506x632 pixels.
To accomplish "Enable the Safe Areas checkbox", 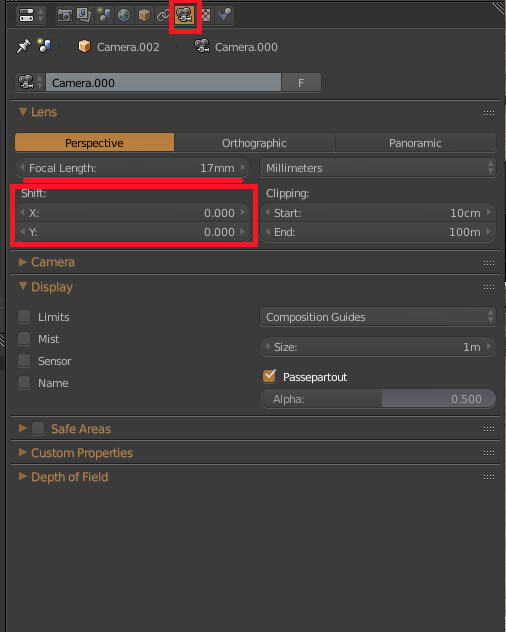I will pyautogui.click(x=38, y=428).
